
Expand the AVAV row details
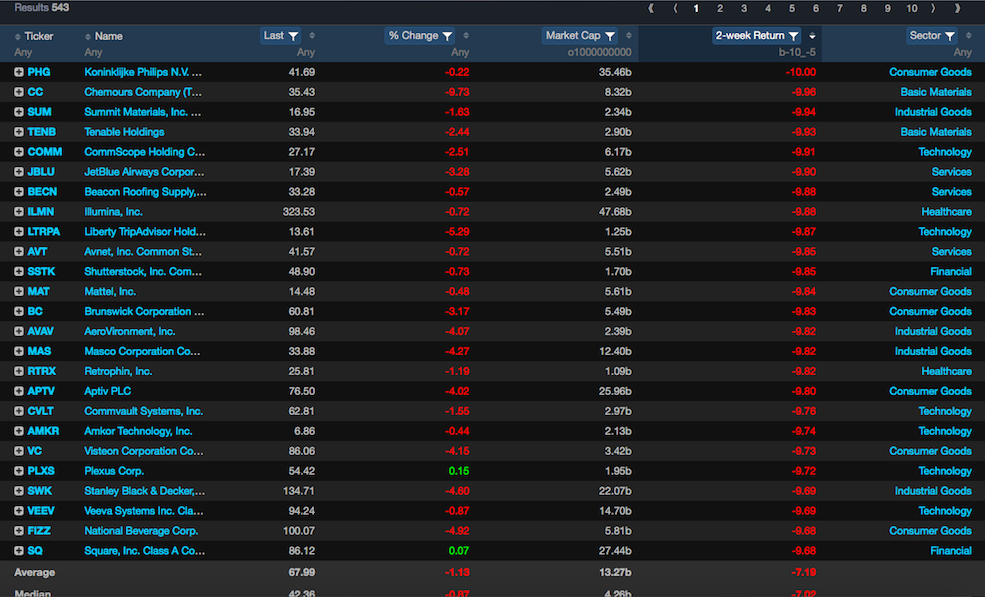pyautogui.click(x=19, y=331)
